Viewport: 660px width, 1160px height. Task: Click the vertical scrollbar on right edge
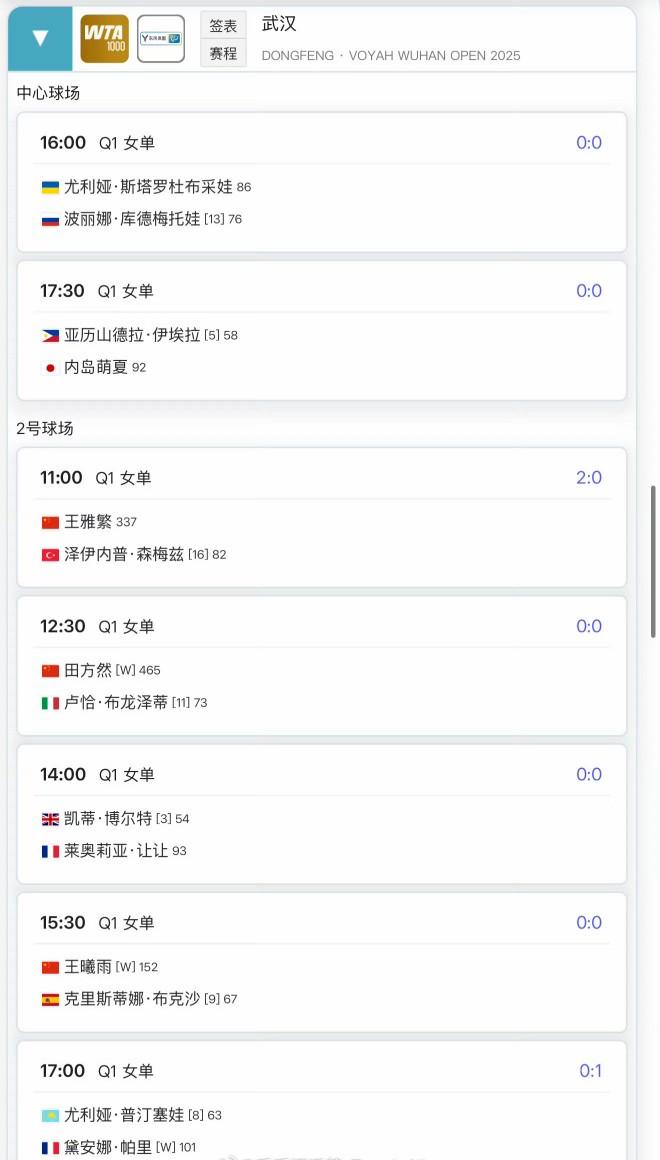tap(654, 560)
